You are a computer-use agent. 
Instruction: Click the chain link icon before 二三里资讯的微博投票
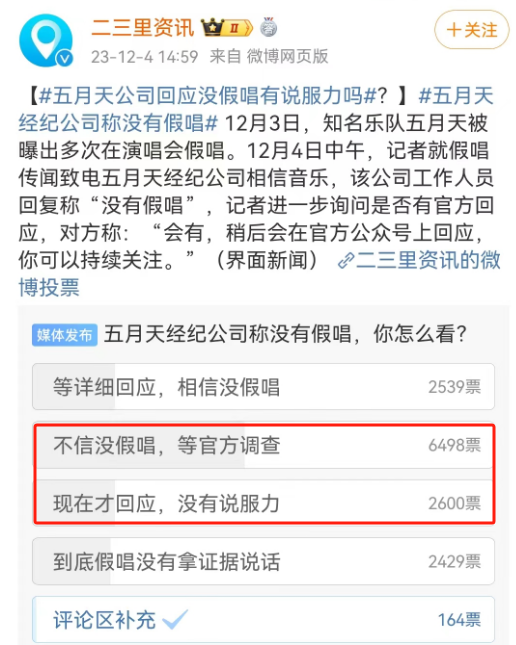coord(346,260)
